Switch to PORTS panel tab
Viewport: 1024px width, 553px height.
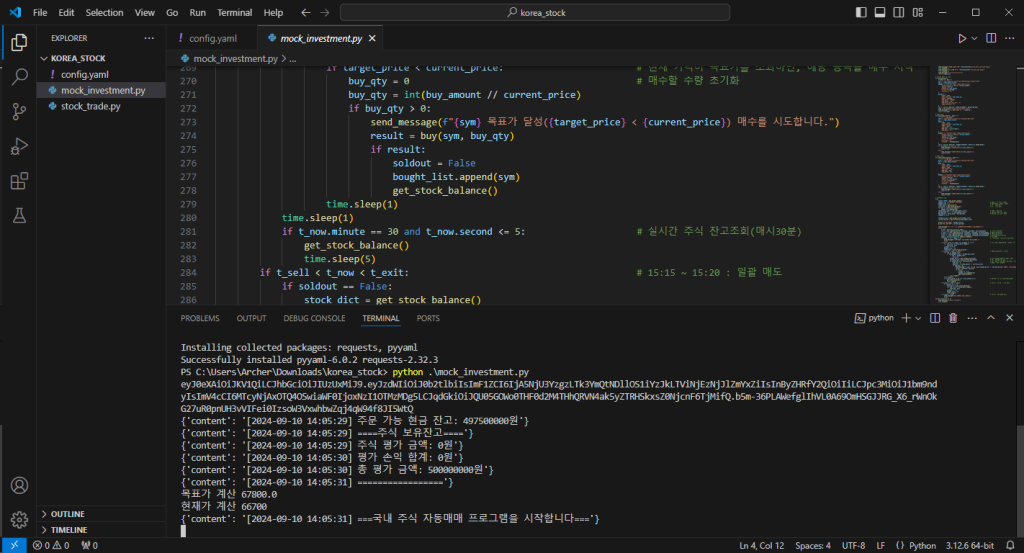point(428,318)
